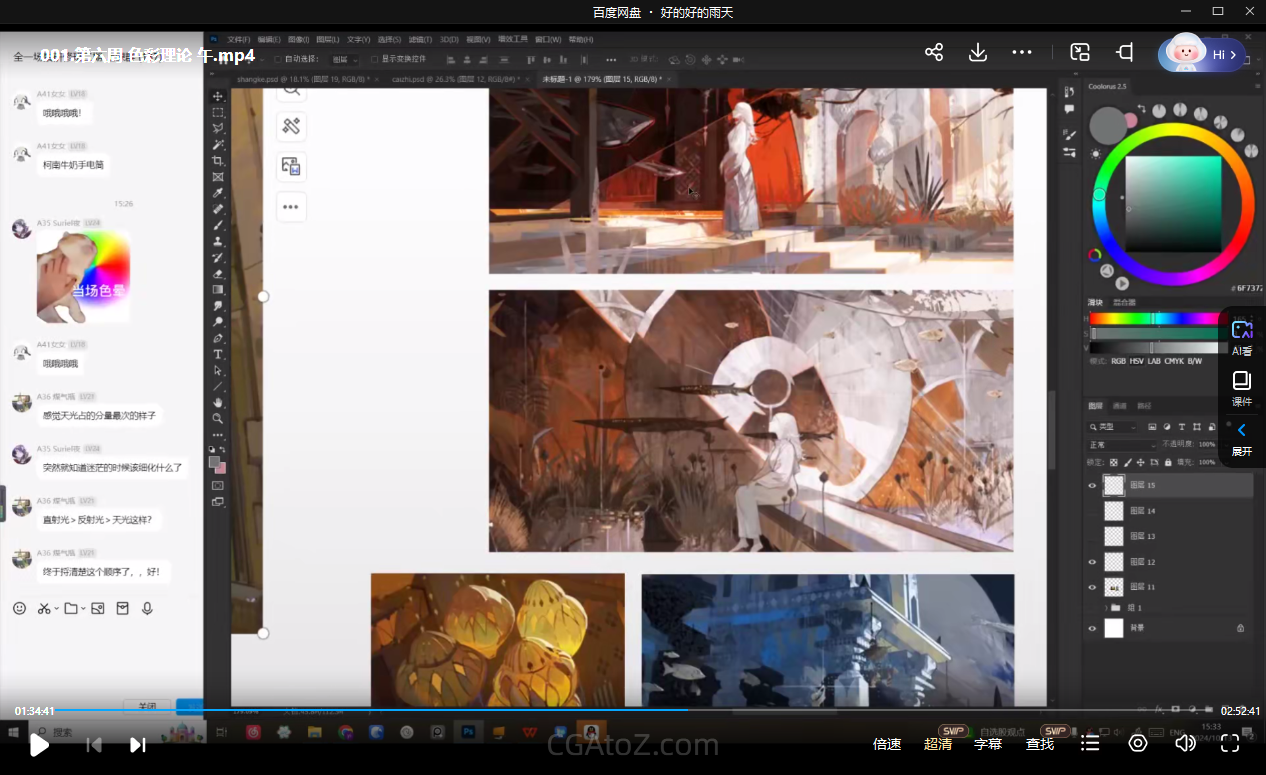Click the 查找 search button

[1040, 744]
